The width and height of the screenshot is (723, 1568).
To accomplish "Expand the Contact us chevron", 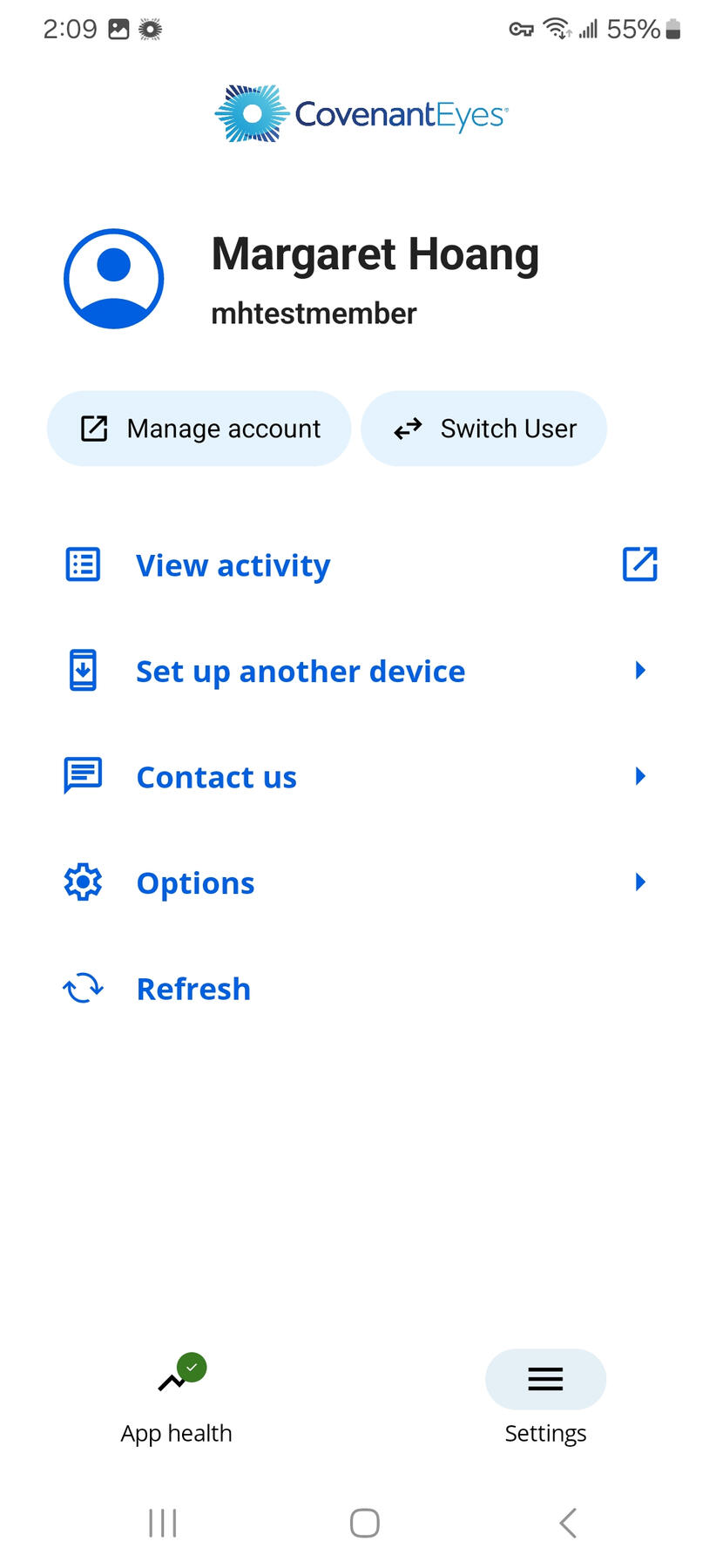I will pos(640,776).
